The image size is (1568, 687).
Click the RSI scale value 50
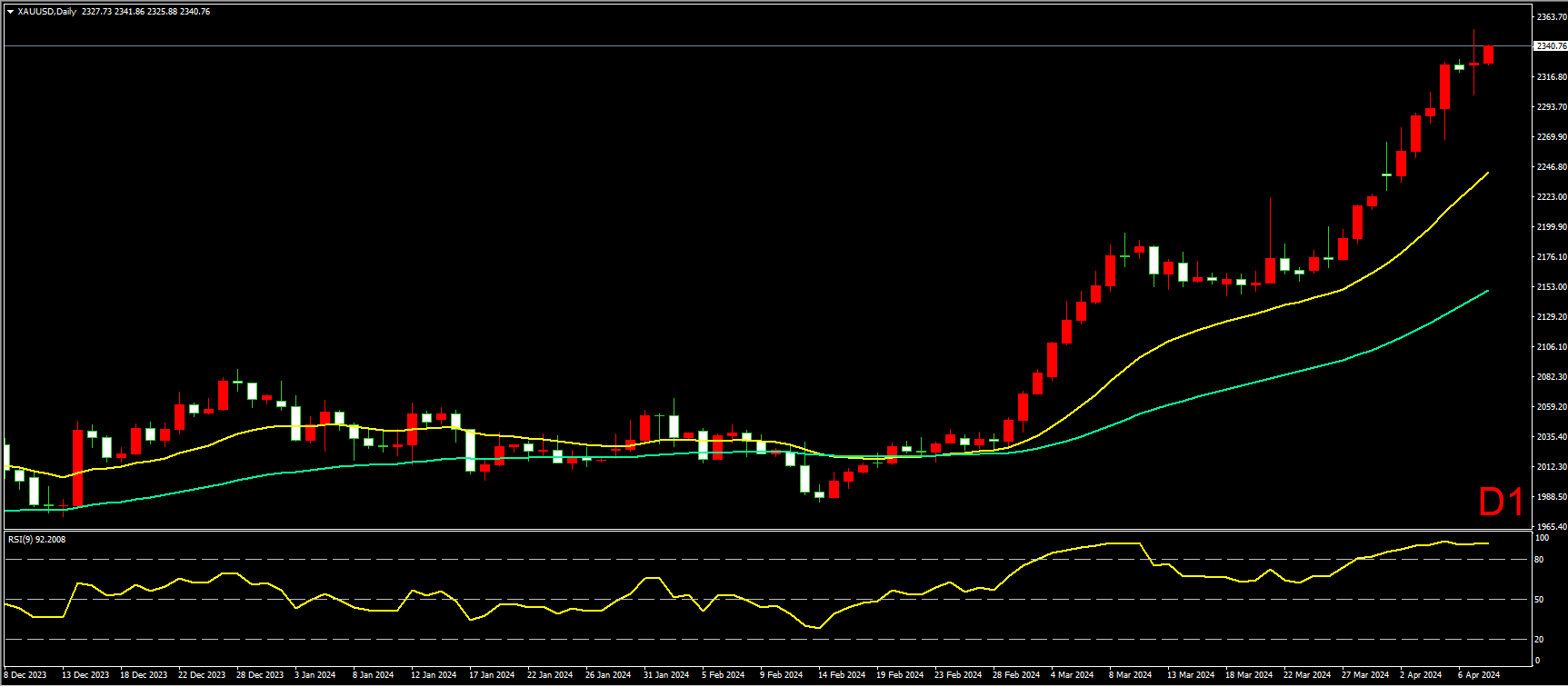tap(1540, 600)
